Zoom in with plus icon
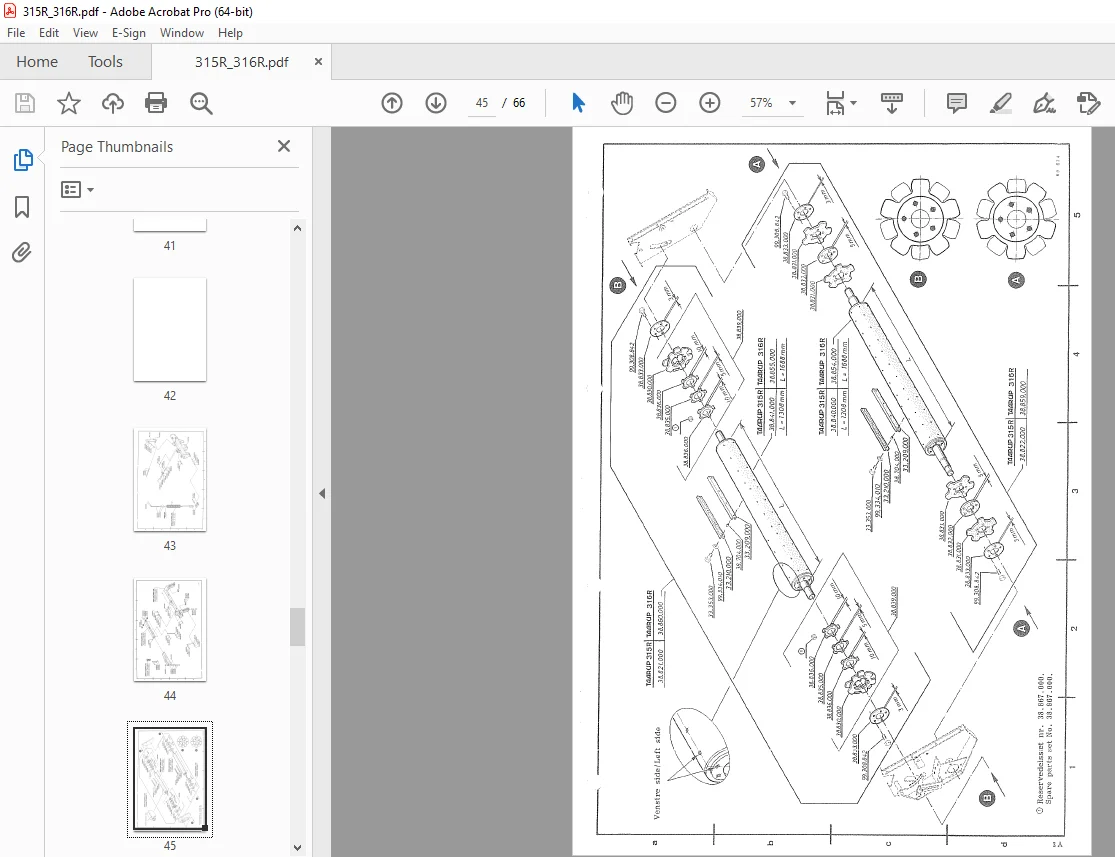 tap(710, 103)
